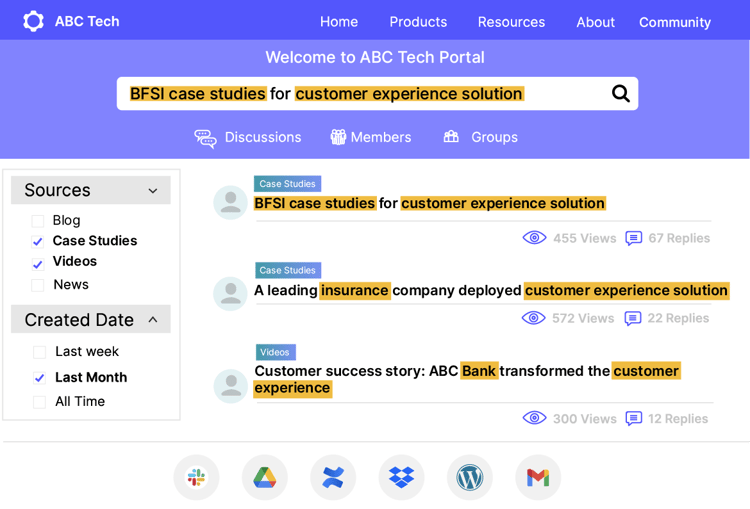Open the Confluence icon

point(333,477)
